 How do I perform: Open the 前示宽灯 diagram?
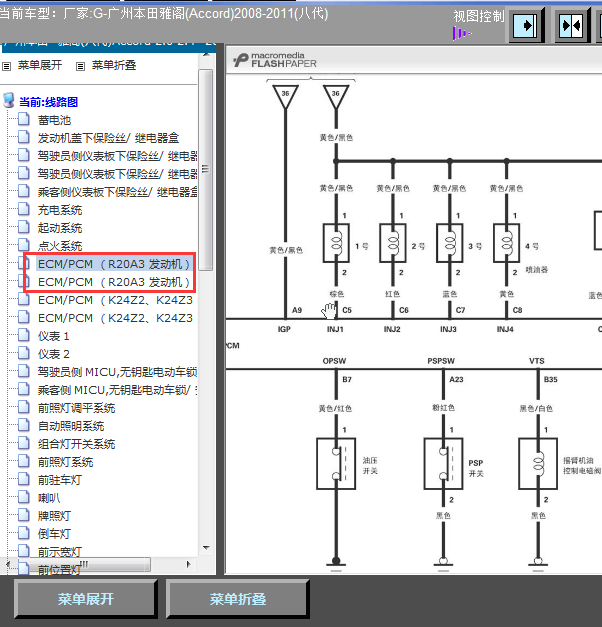60,552
